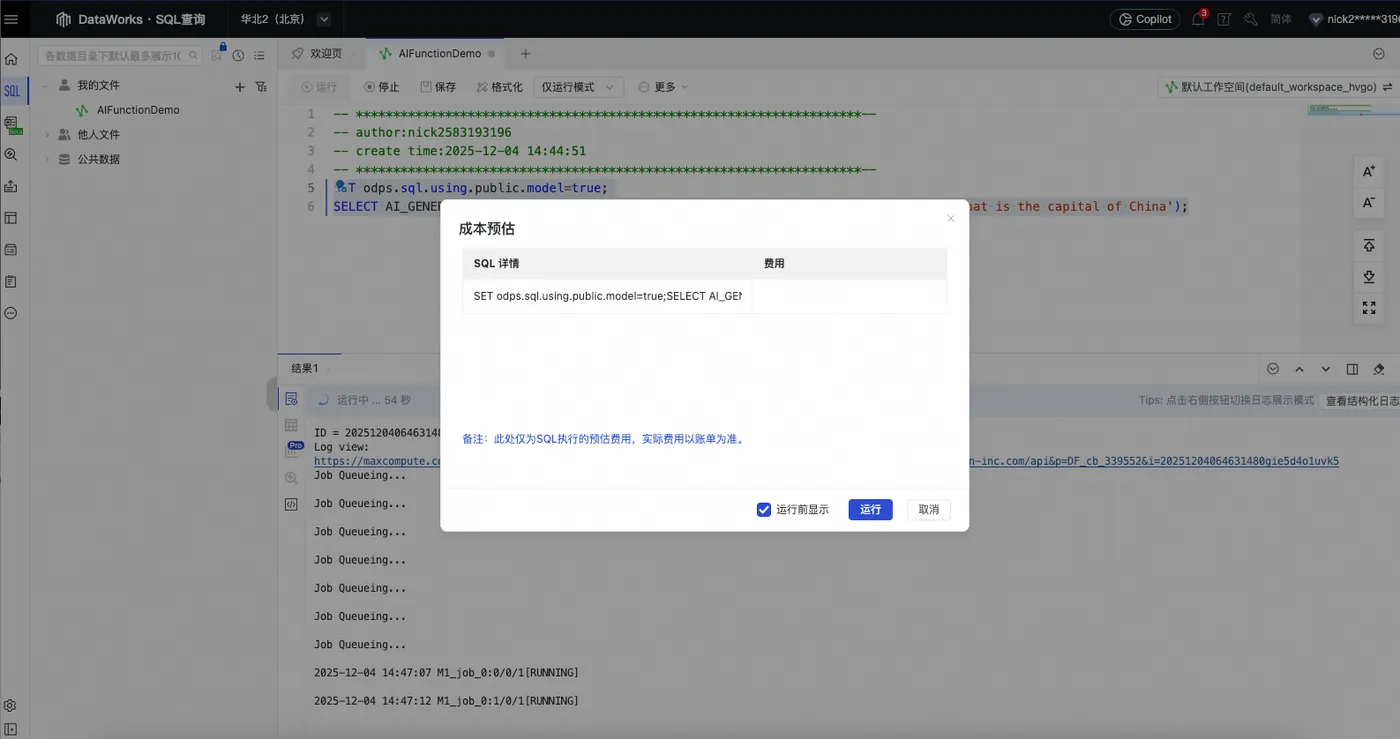Click the list view icon beside history

[x=259, y=56]
